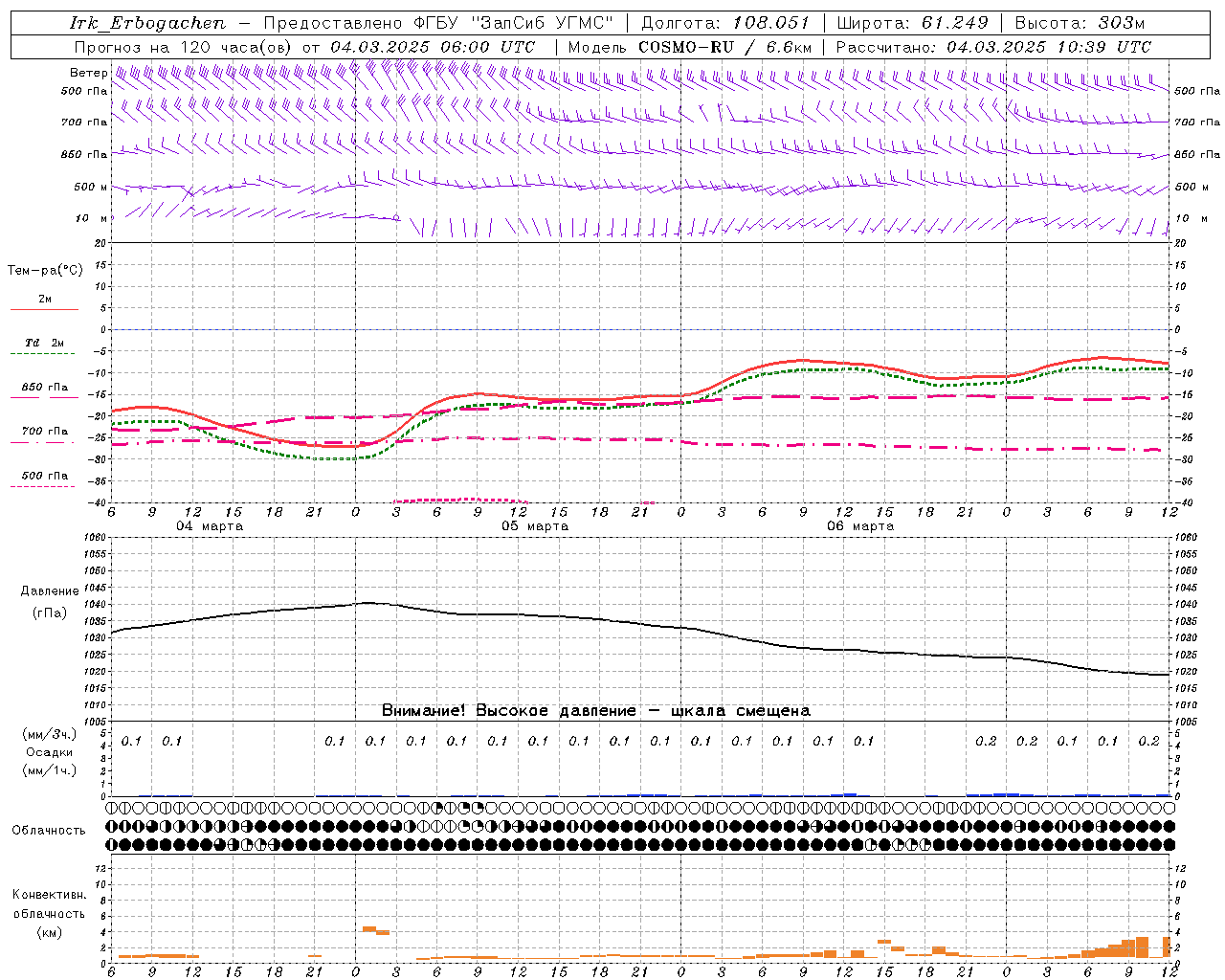Click the '(мм/1ч.)' precipitation unit label

[50, 770]
